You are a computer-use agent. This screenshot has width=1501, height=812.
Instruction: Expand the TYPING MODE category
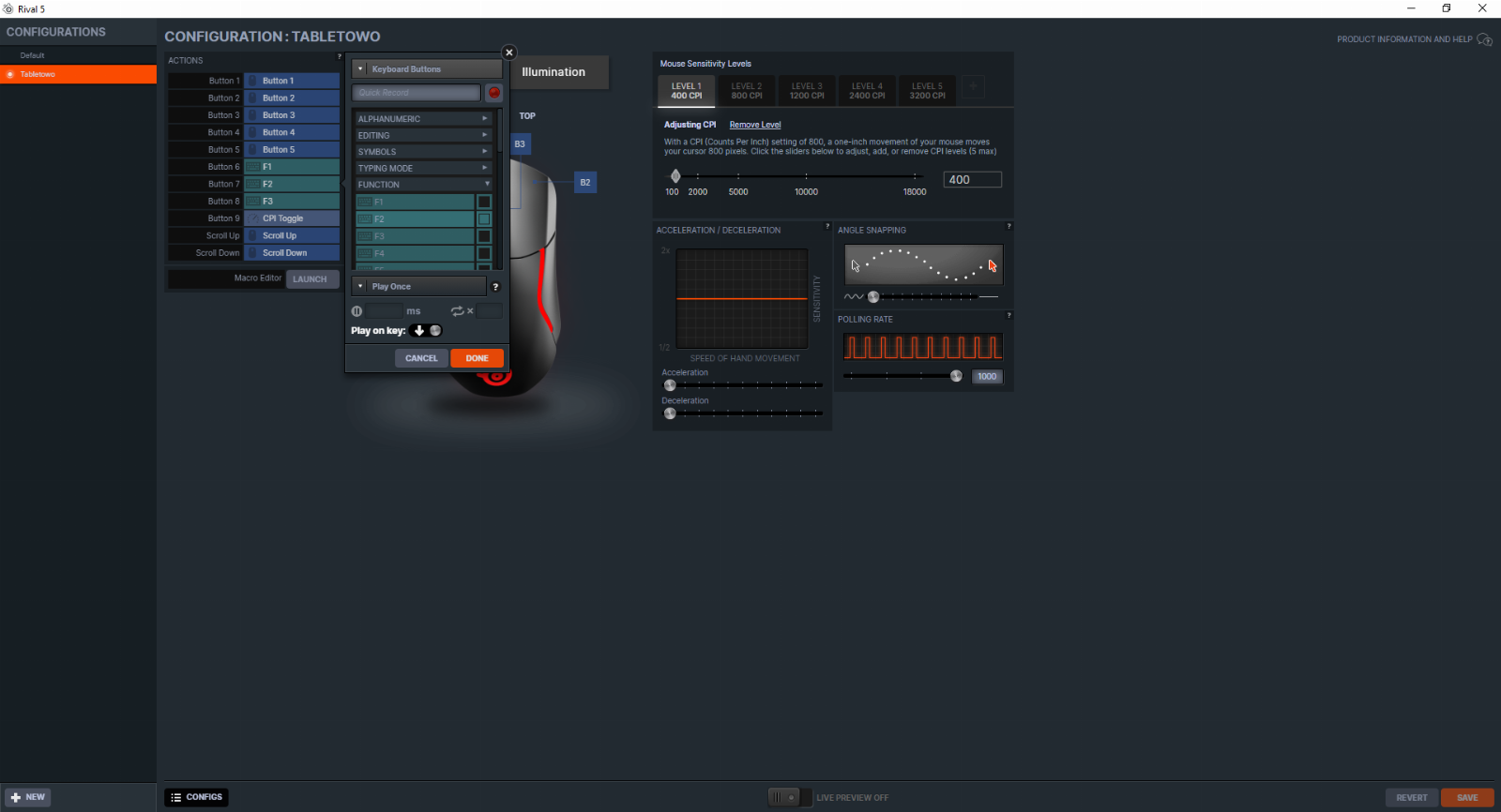click(x=423, y=169)
